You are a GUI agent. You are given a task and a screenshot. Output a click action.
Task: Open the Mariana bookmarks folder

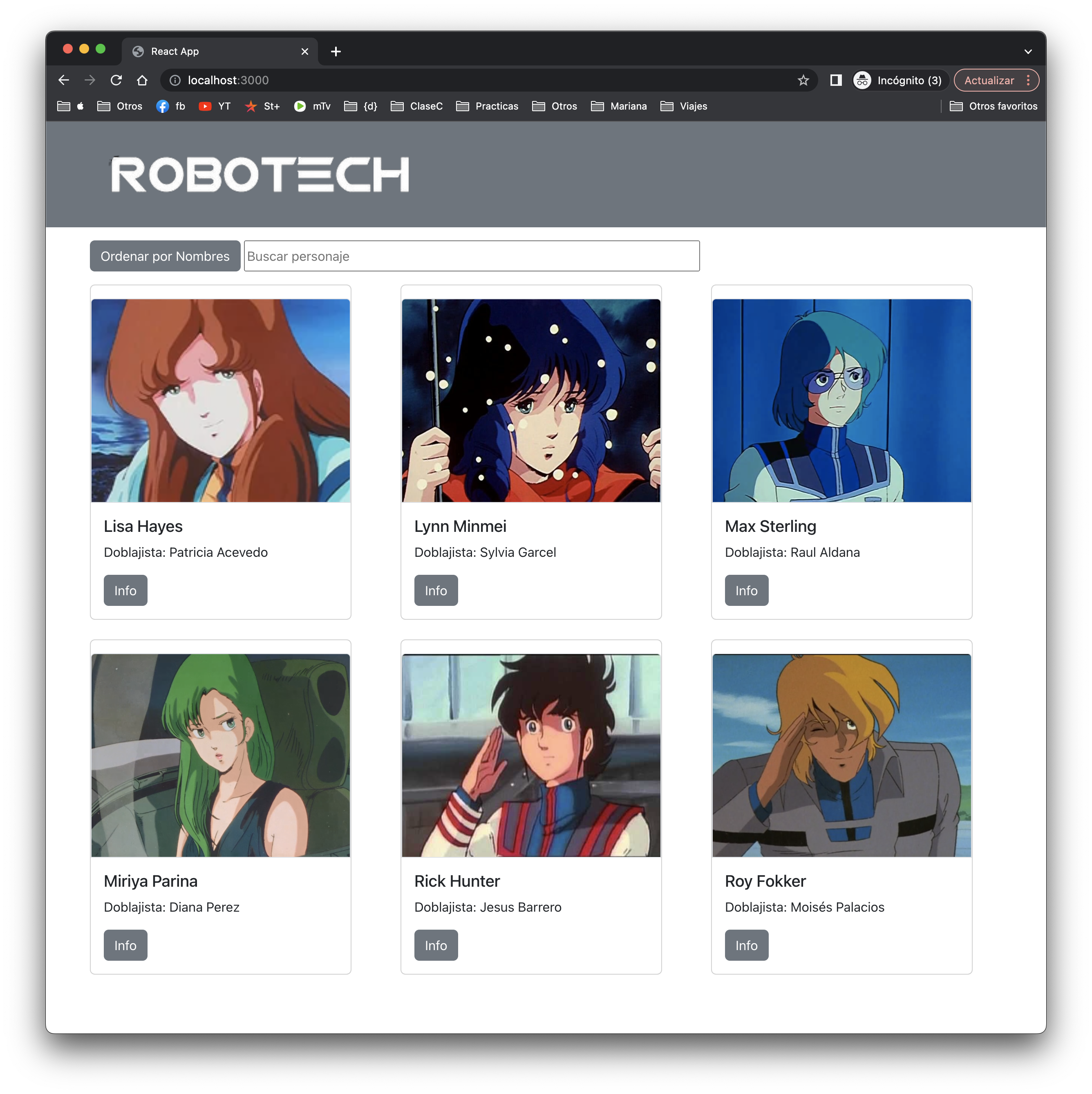(x=619, y=106)
